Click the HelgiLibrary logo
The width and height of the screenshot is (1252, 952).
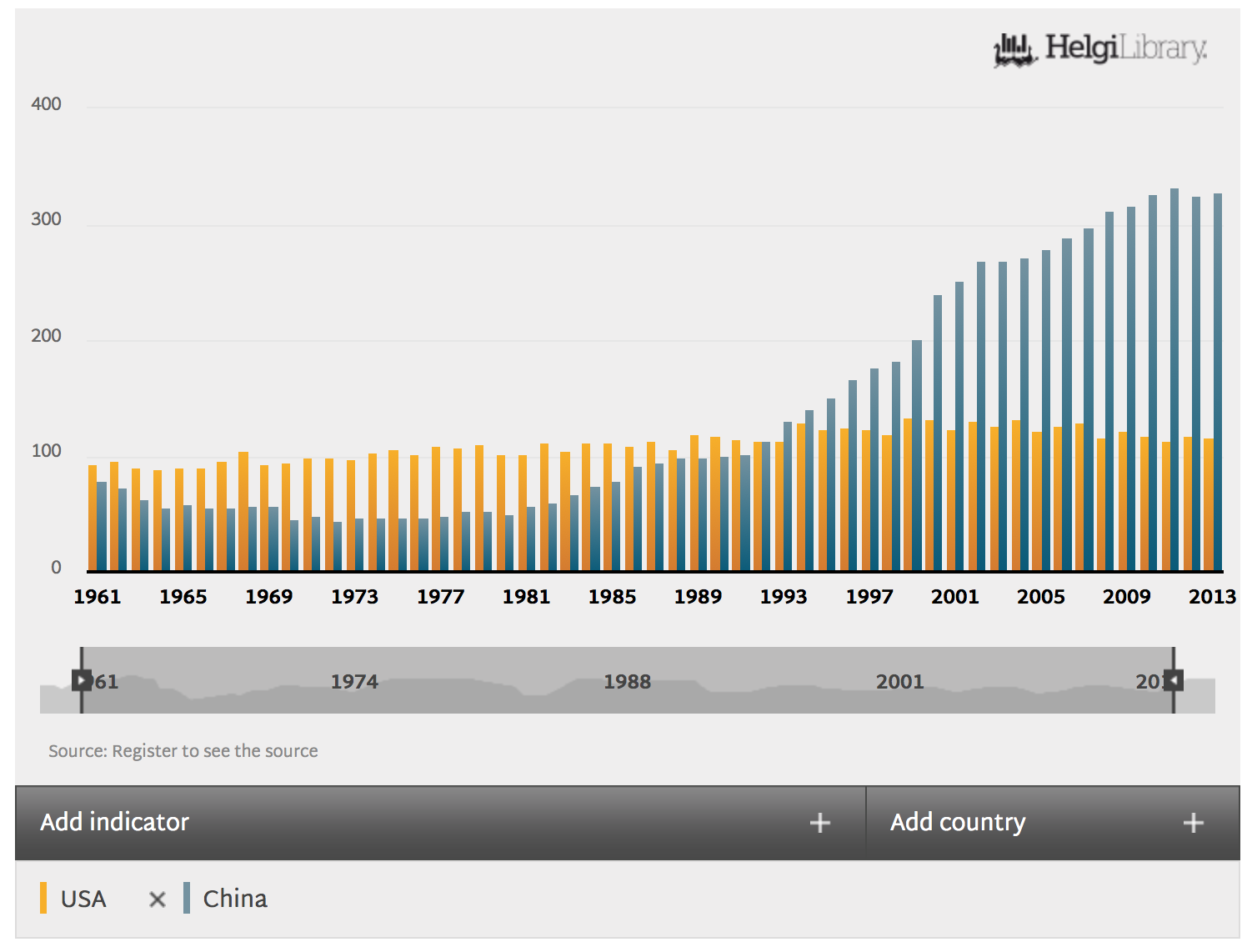[x=1100, y=49]
